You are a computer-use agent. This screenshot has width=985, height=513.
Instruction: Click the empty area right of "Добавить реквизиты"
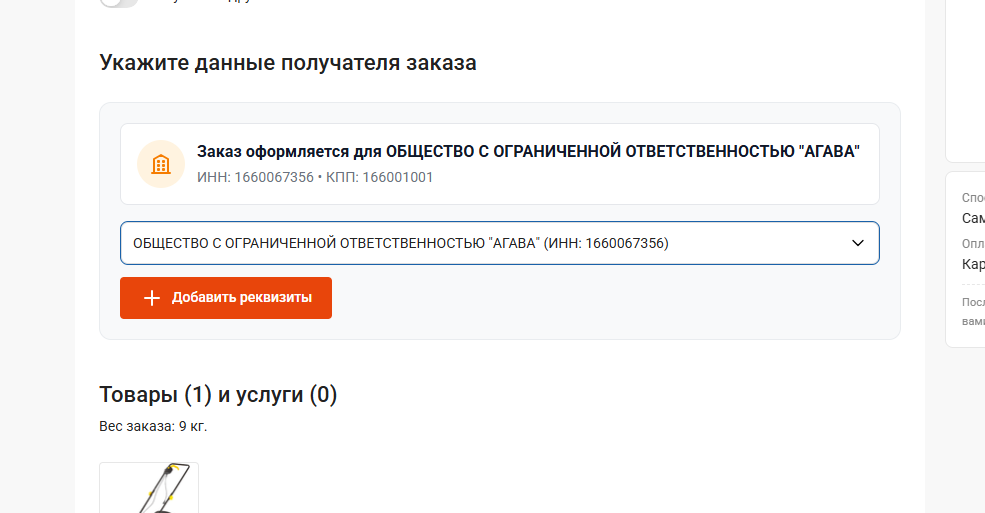click(x=600, y=298)
